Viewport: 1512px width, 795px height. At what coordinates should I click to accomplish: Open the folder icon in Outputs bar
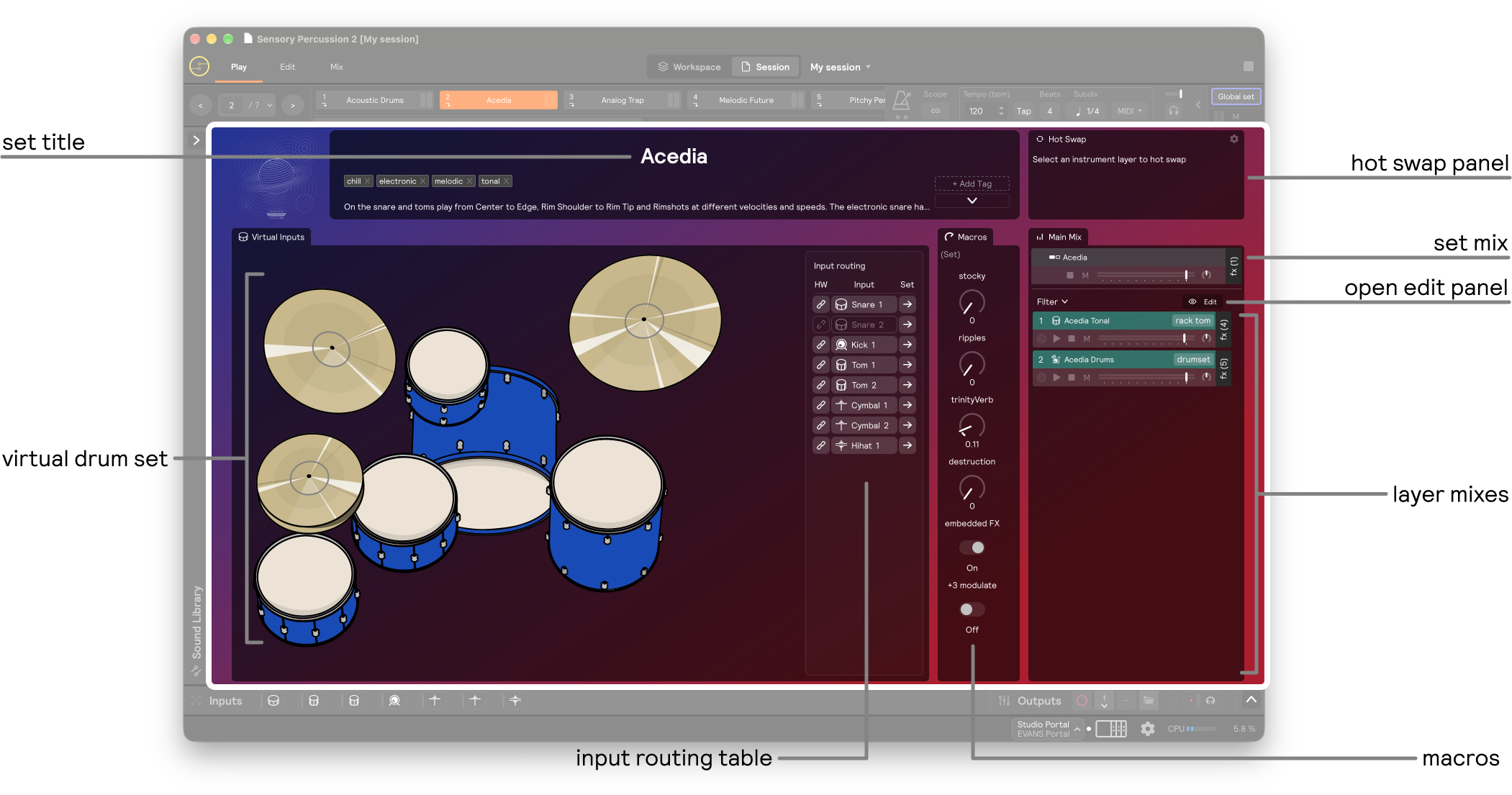pos(1149,700)
